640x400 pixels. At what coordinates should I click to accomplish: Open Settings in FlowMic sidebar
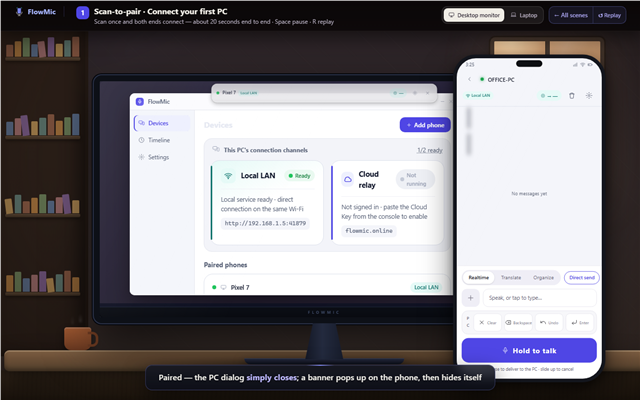tap(162, 157)
